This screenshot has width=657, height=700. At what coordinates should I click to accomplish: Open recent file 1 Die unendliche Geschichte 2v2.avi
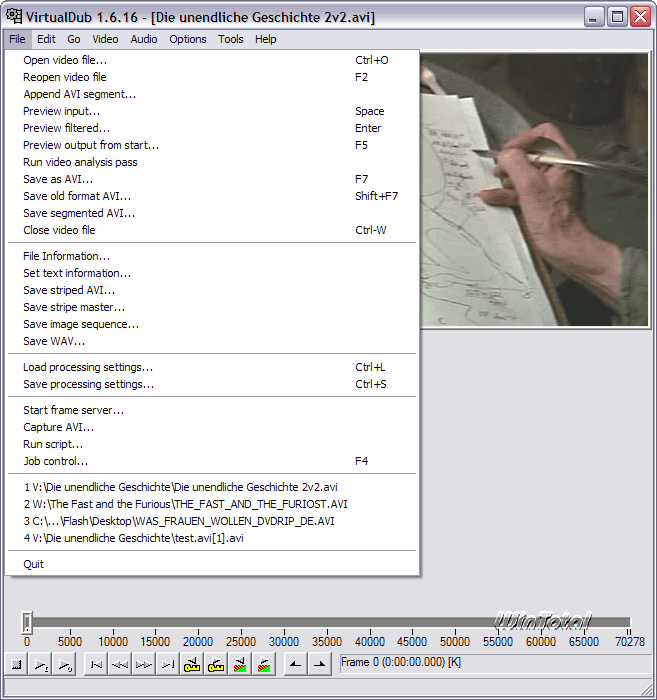[x=212, y=487]
